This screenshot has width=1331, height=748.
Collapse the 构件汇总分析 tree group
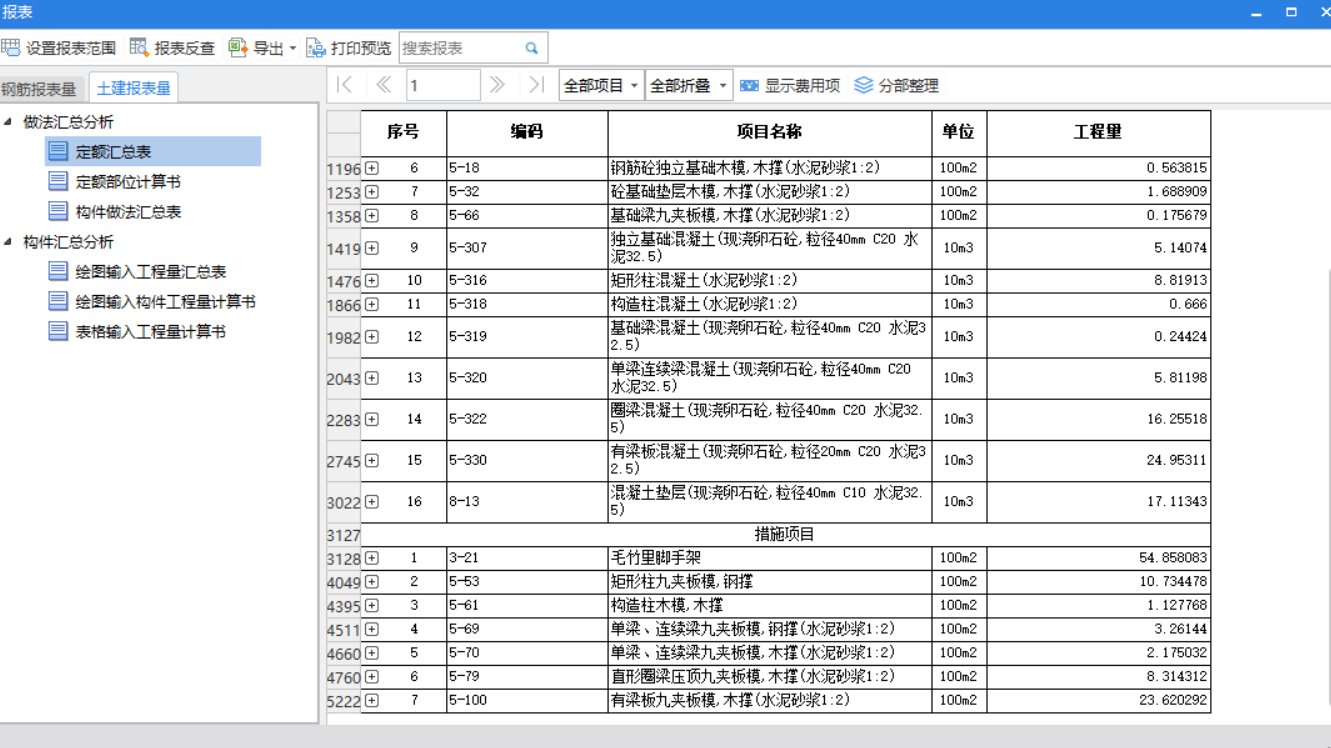(8, 242)
